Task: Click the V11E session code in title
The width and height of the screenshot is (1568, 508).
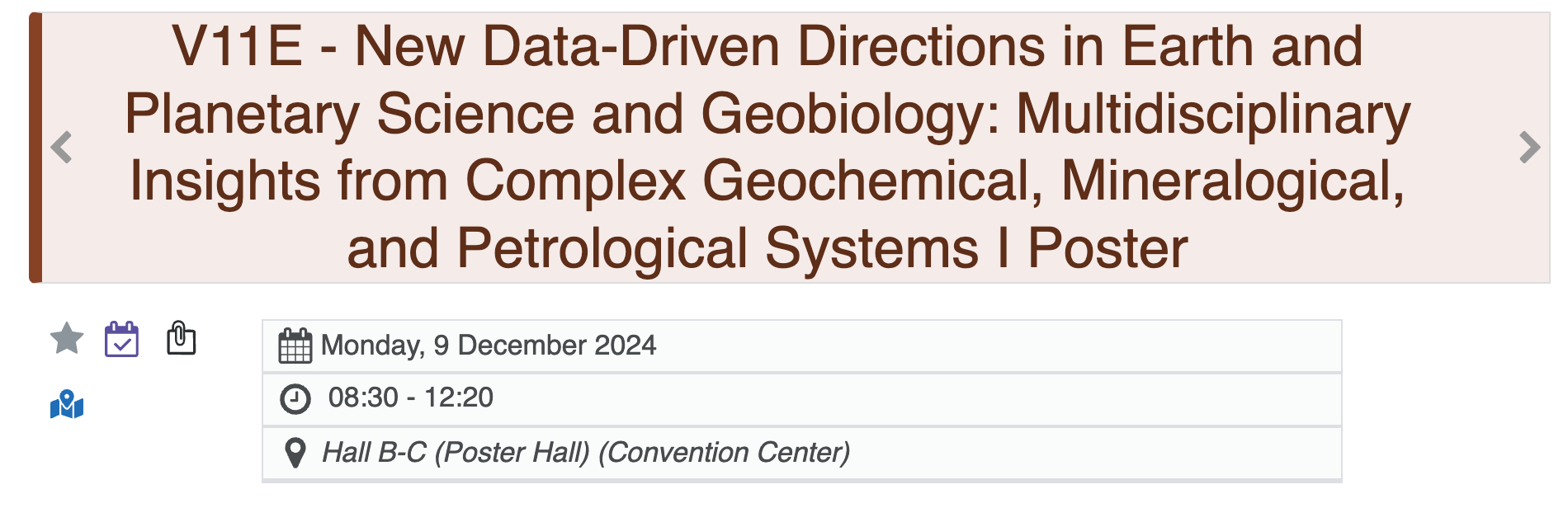Action: pos(237,46)
